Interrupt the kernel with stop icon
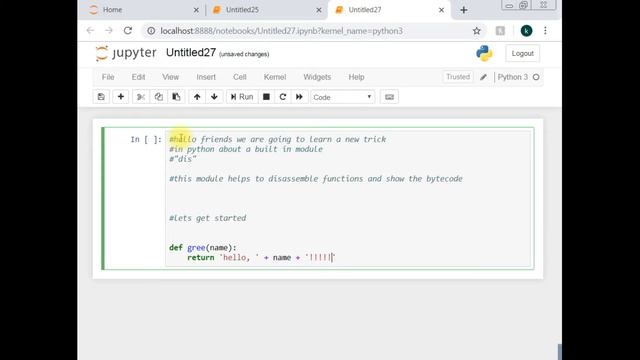This screenshot has width=640, height=360. [x=266, y=97]
